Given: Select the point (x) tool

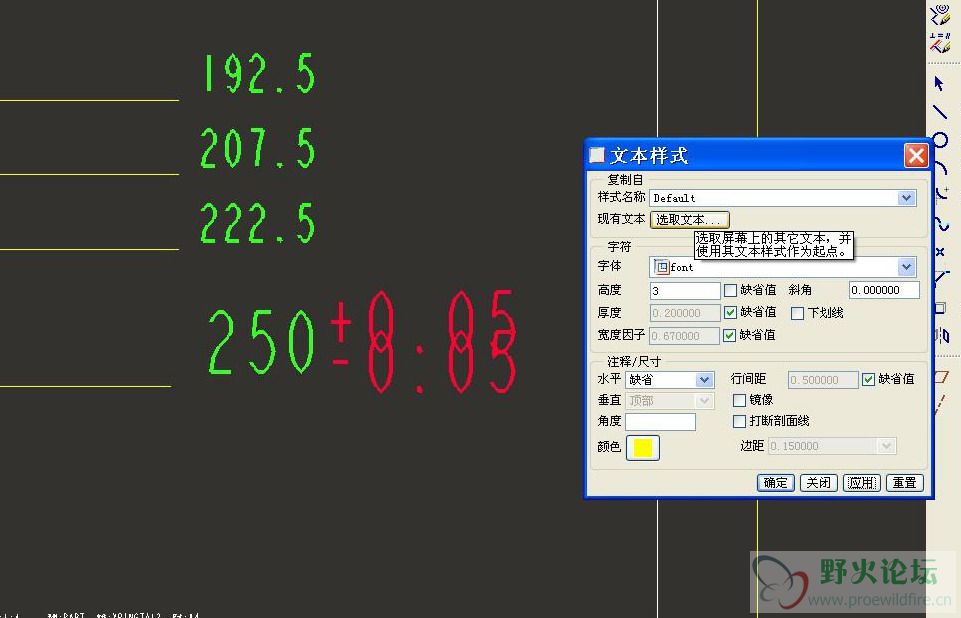Looking at the screenshot, I should 941,251.
